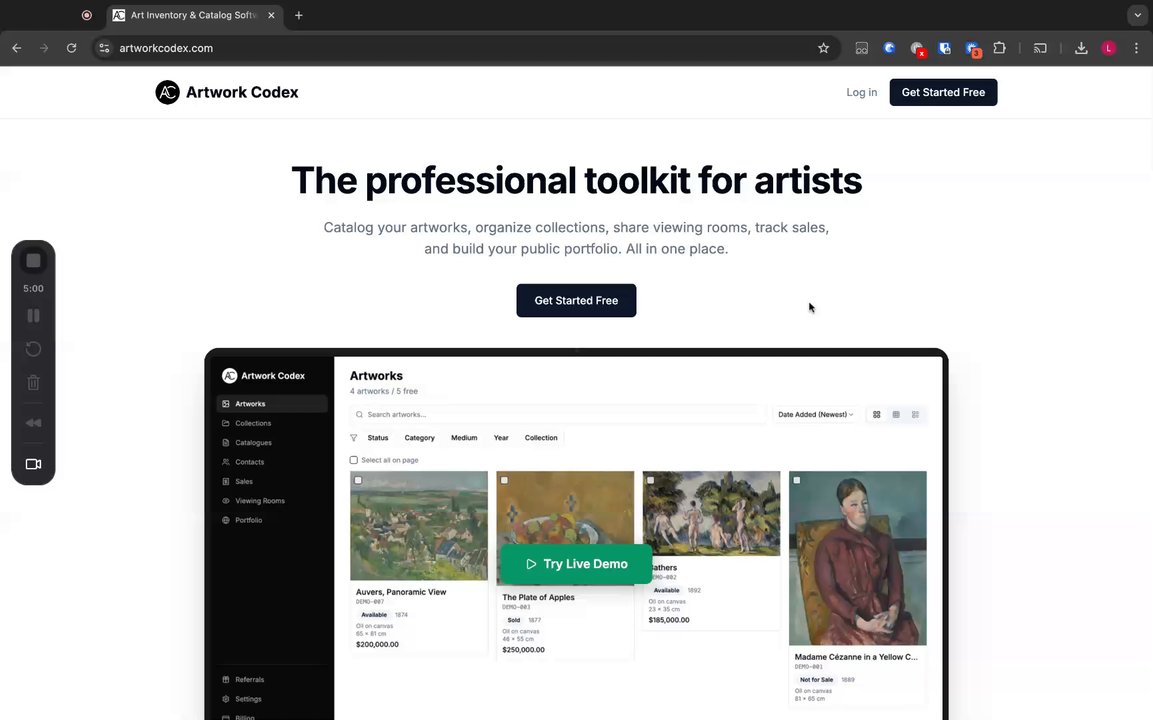The width and height of the screenshot is (1153, 720).
Task: Open the Medium filter dropdown
Action: coord(464,438)
